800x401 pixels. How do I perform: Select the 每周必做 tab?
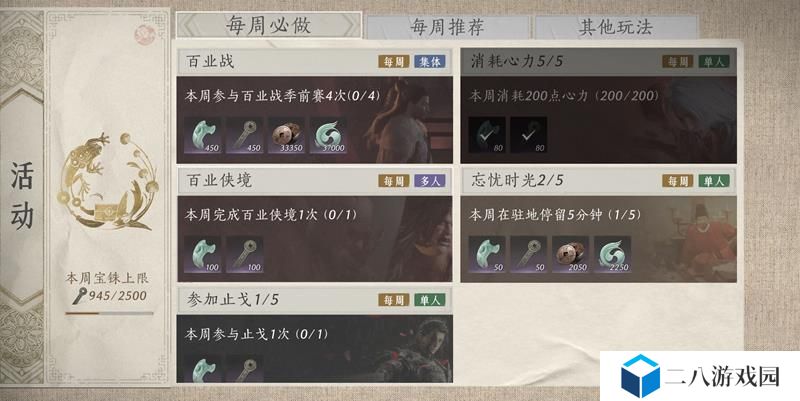(x=269, y=26)
